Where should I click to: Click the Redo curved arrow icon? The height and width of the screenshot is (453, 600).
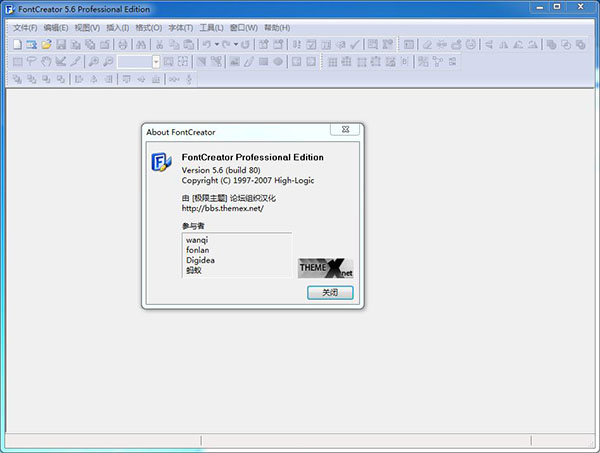click(226, 44)
